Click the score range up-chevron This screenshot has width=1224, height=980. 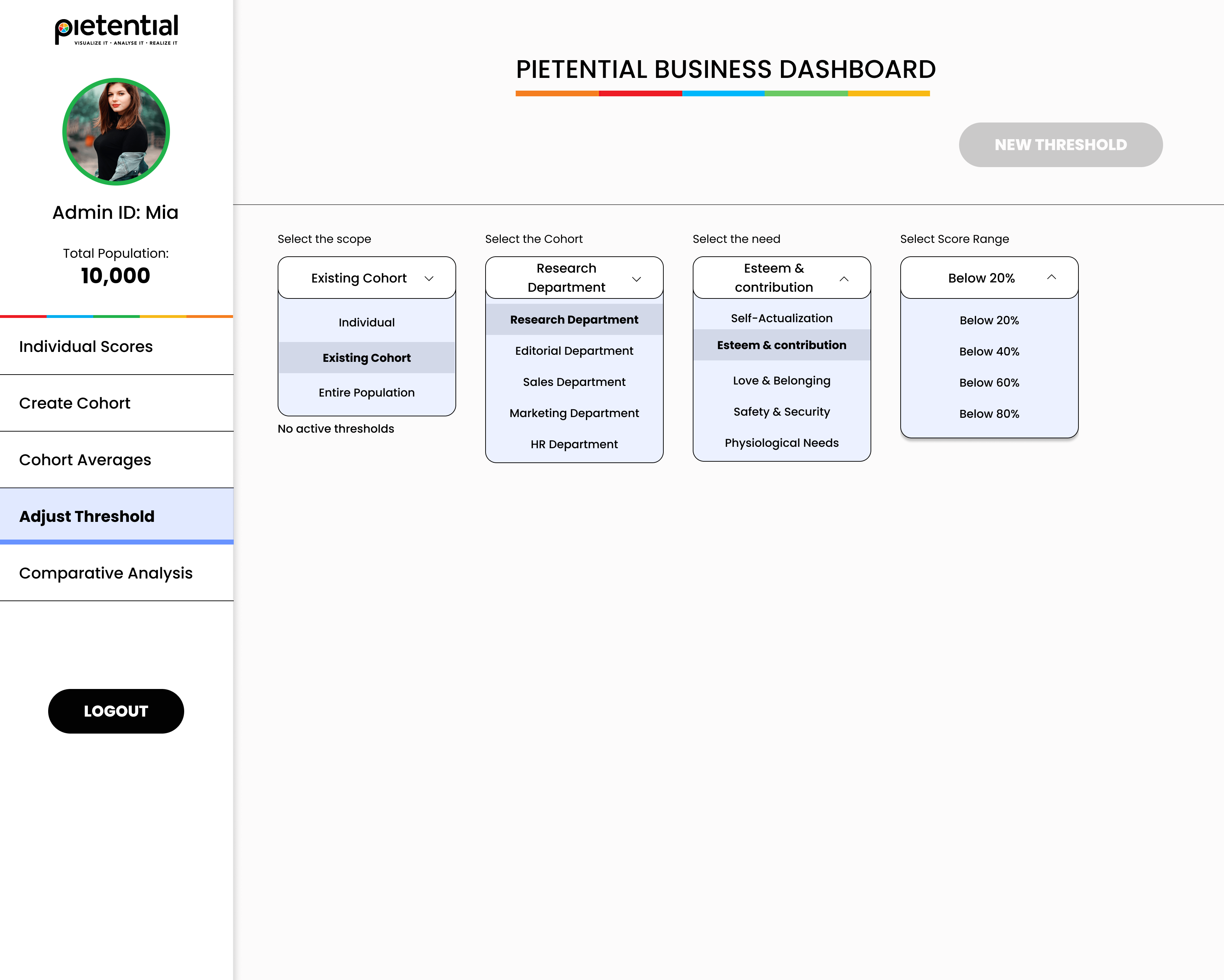click(x=1052, y=278)
